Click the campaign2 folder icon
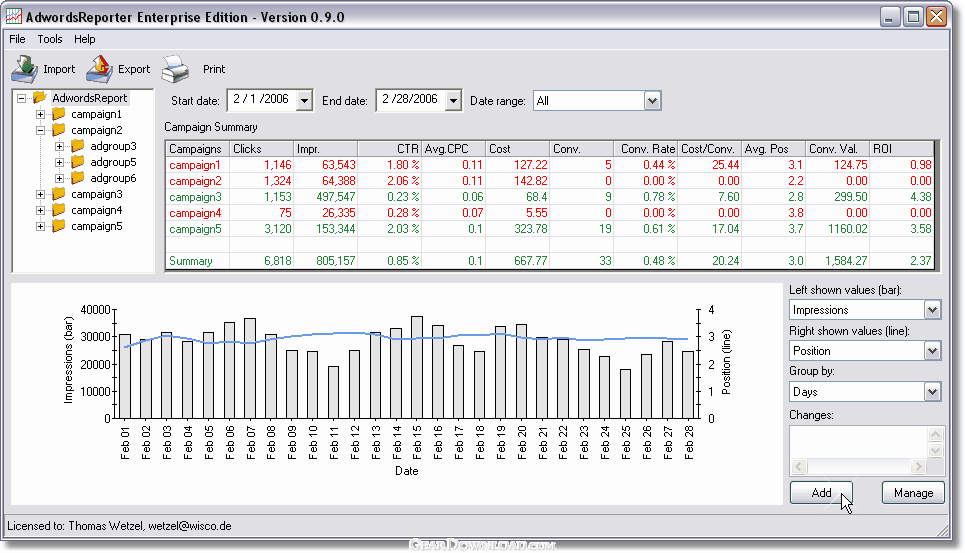965x553 pixels. click(58, 130)
